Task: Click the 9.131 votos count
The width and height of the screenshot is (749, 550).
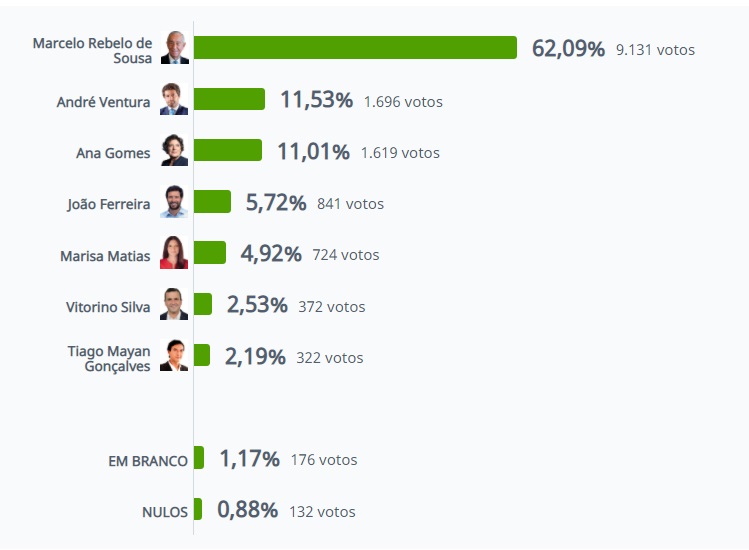Action: coord(655,49)
